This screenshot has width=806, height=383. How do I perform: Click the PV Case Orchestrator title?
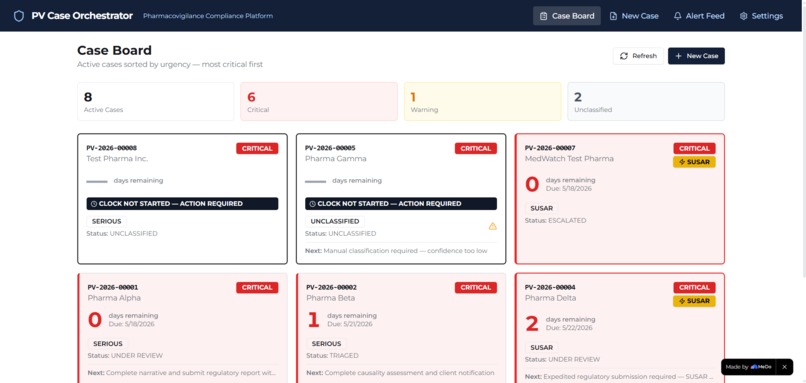click(82, 16)
